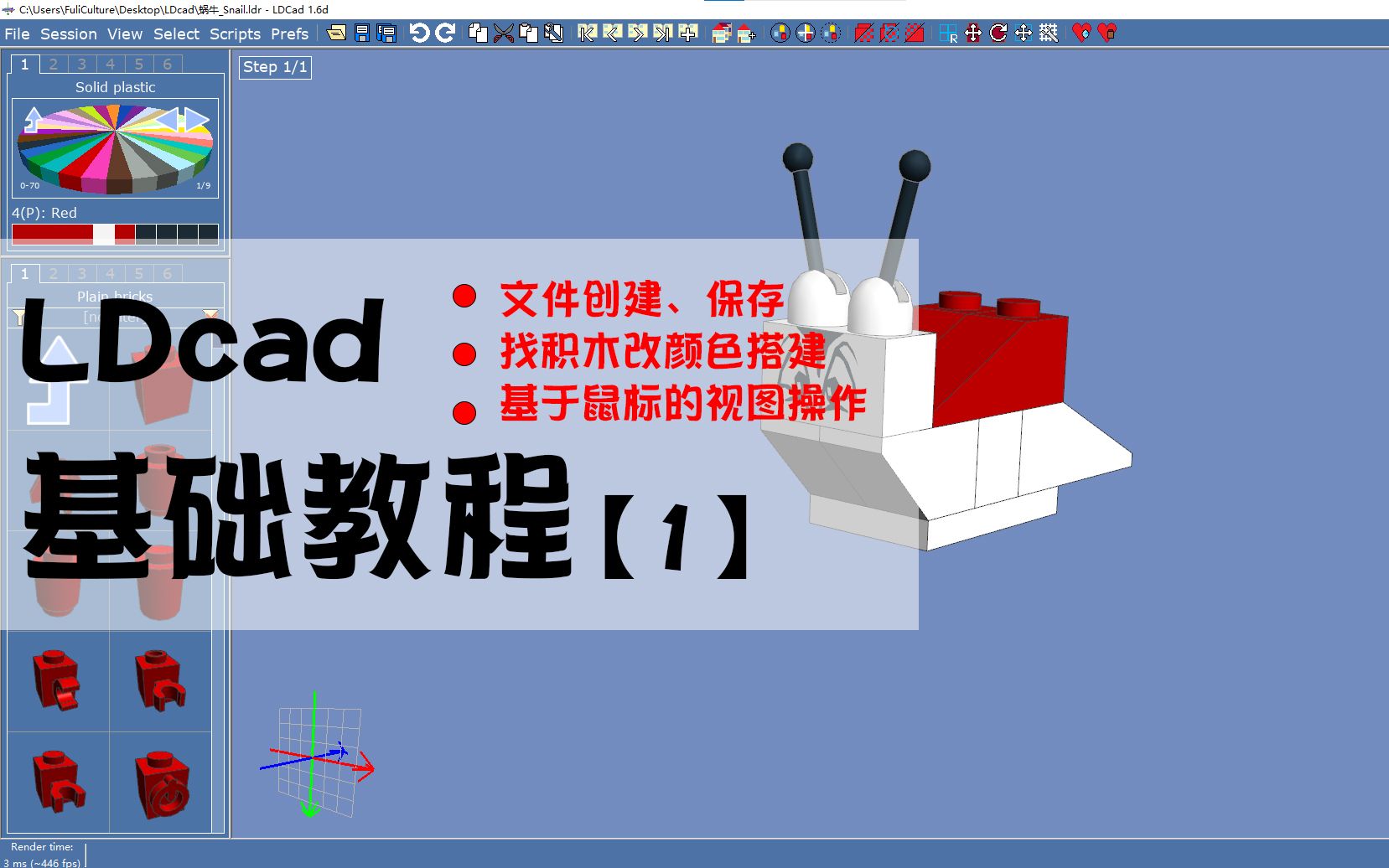Go to the previous building step
The width and height of the screenshot is (1389, 868).
point(612,33)
